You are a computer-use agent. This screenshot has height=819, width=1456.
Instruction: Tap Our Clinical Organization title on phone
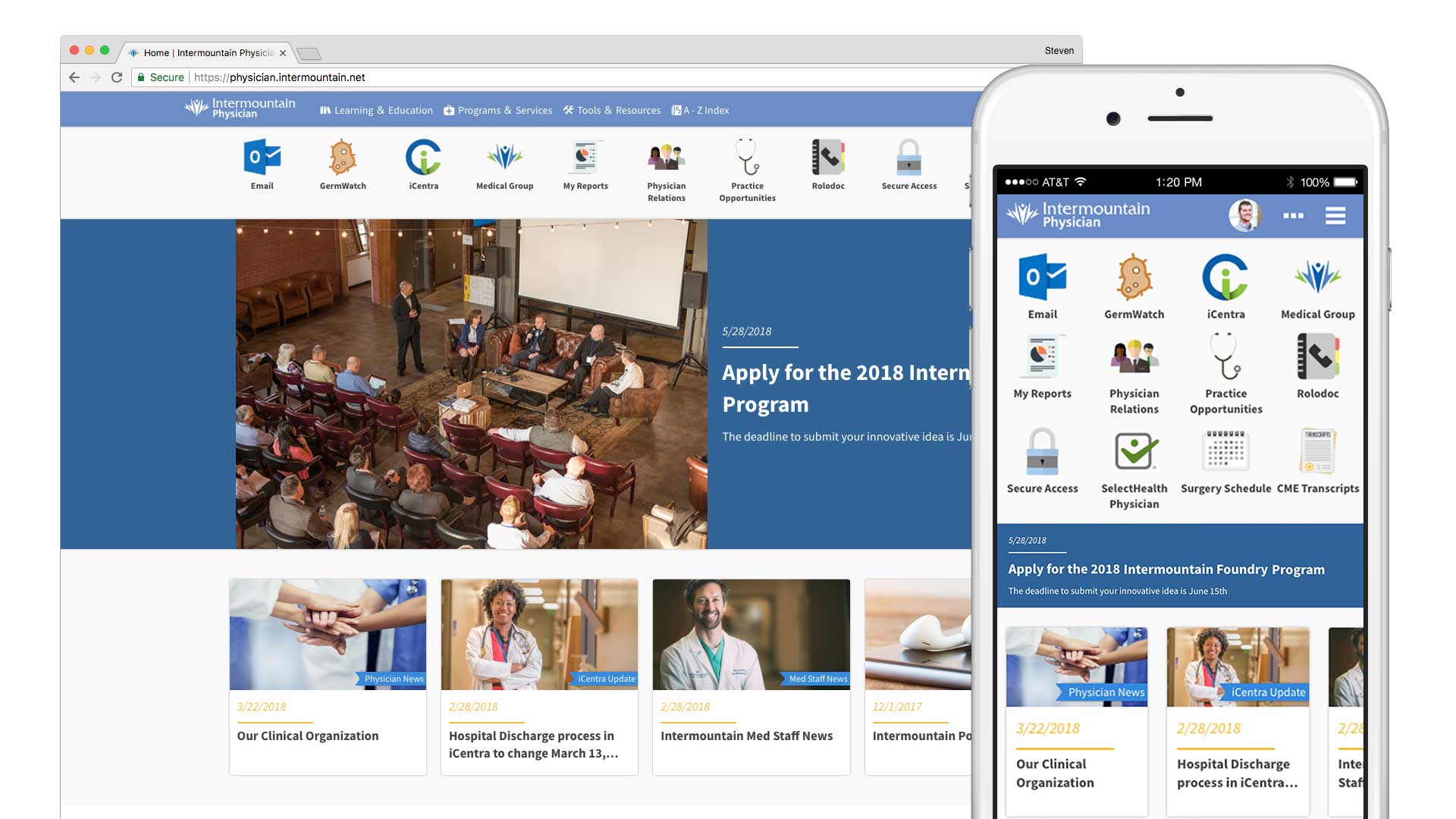pyautogui.click(x=1055, y=773)
